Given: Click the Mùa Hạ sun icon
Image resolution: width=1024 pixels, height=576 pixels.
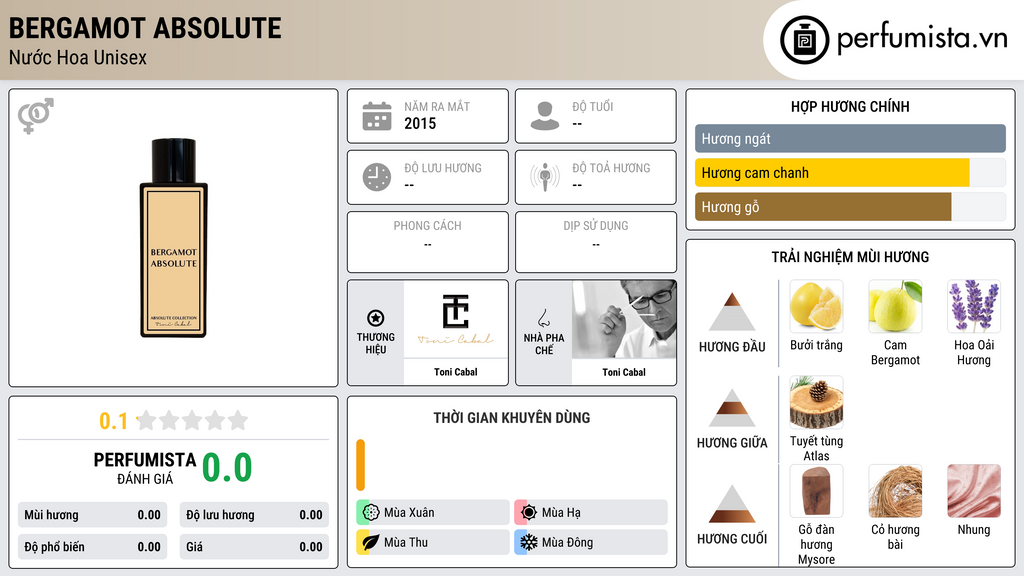Looking at the screenshot, I should point(529,513).
